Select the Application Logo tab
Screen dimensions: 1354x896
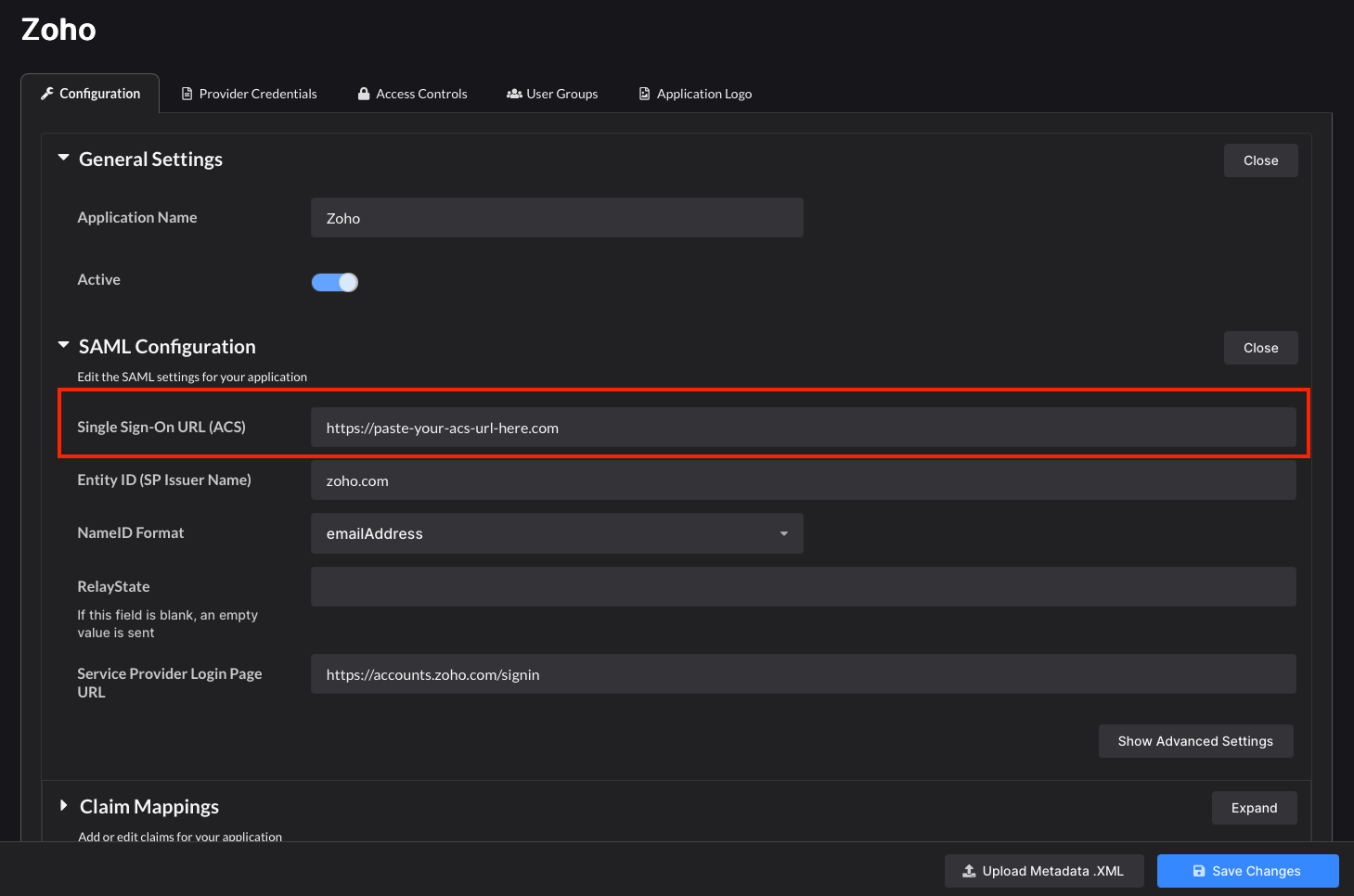[x=695, y=94]
